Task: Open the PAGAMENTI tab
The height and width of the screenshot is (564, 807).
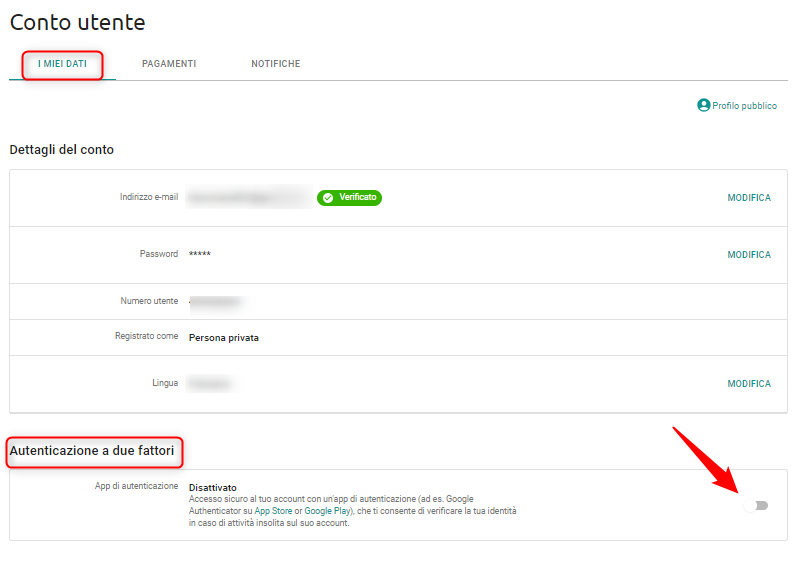Action: (x=169, y=64)
